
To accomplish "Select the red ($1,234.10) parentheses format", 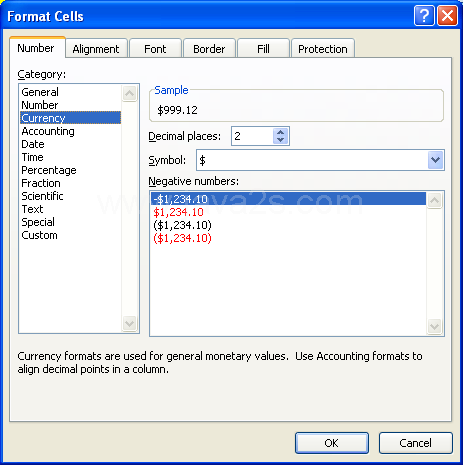I will (x=288, y=238).
